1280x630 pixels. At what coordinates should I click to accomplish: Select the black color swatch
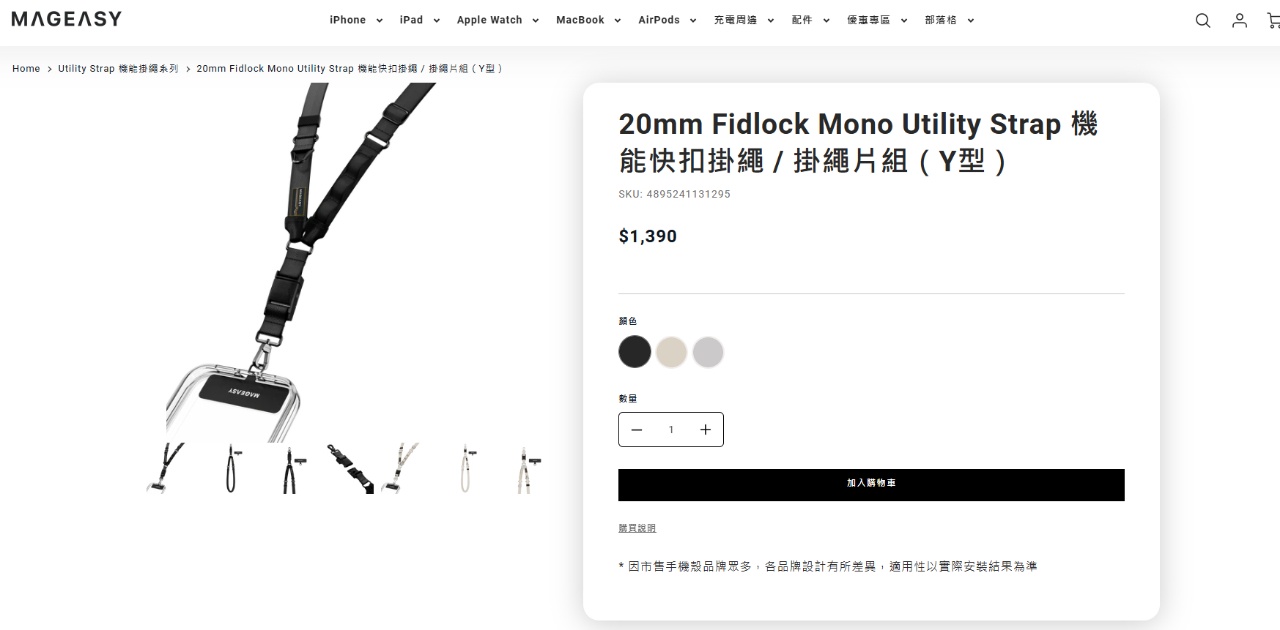(635, 352)
